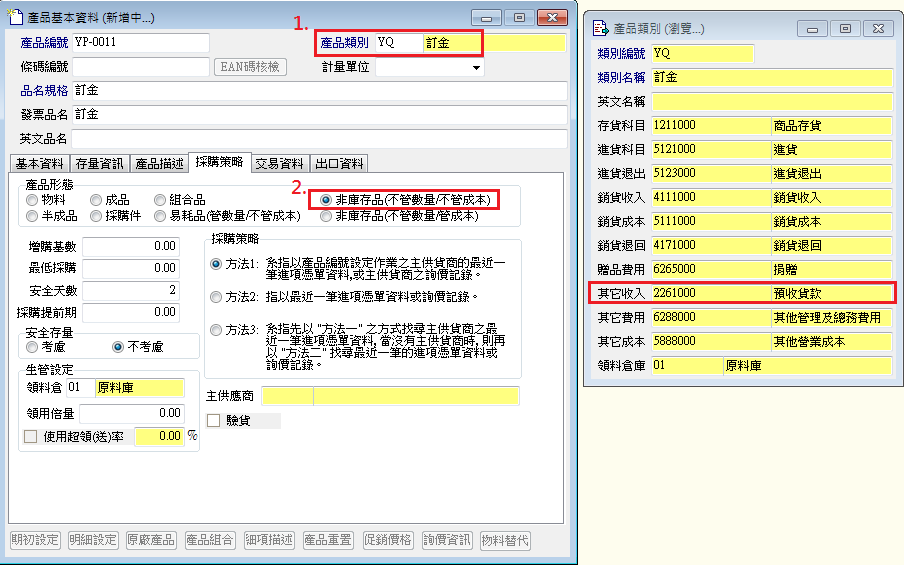Click the 期初設定 button
Screen dimensions: 904x565
point(35,540)
